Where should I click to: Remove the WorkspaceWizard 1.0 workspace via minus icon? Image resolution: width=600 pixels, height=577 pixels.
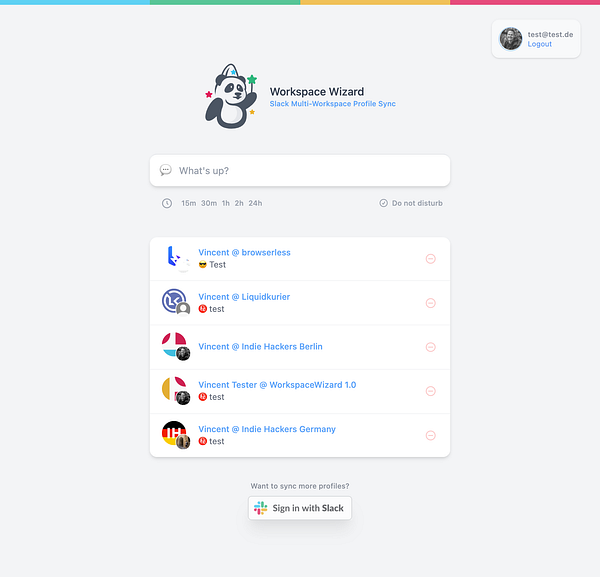[x=430, y=391]
